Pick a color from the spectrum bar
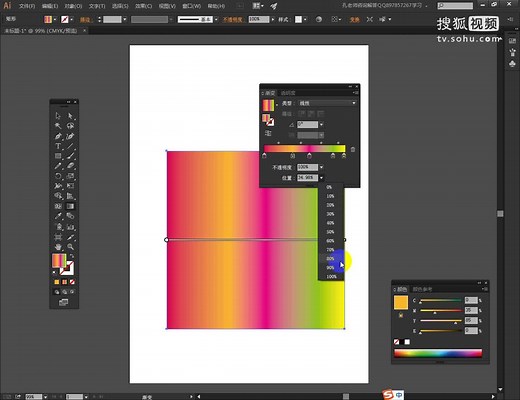The image size is (520, 400). click(438, 353)
